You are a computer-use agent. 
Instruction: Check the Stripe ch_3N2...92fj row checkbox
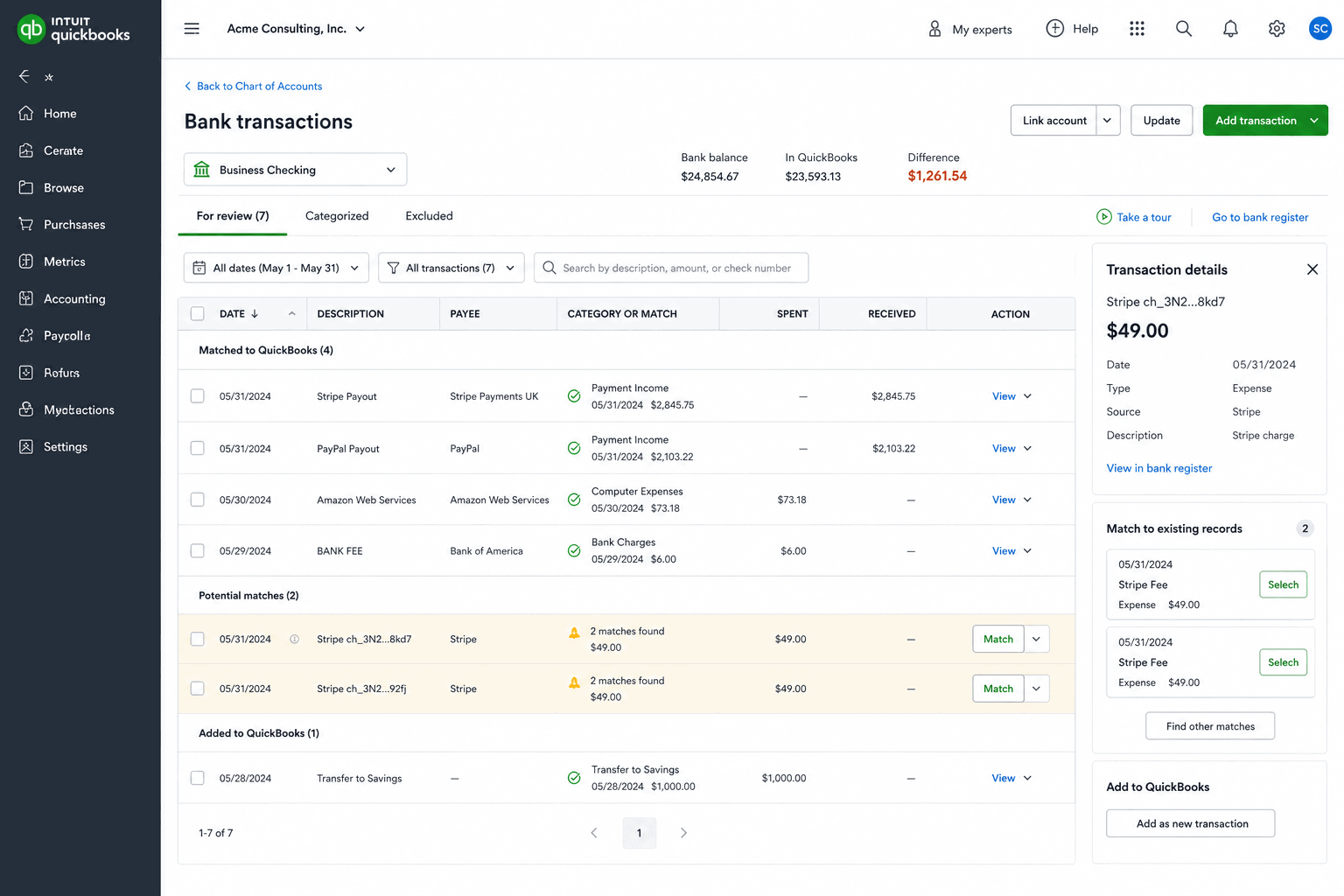pos(198,689)
